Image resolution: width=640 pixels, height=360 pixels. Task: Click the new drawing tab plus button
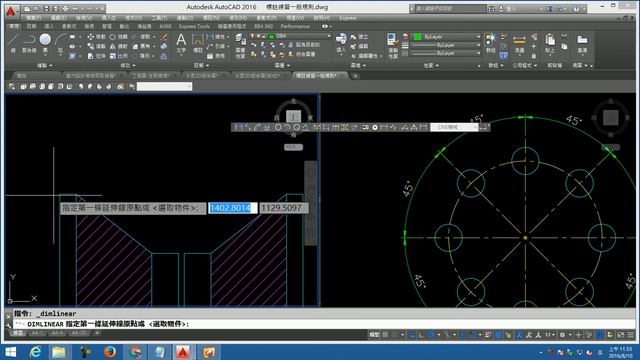coord(356,76)
